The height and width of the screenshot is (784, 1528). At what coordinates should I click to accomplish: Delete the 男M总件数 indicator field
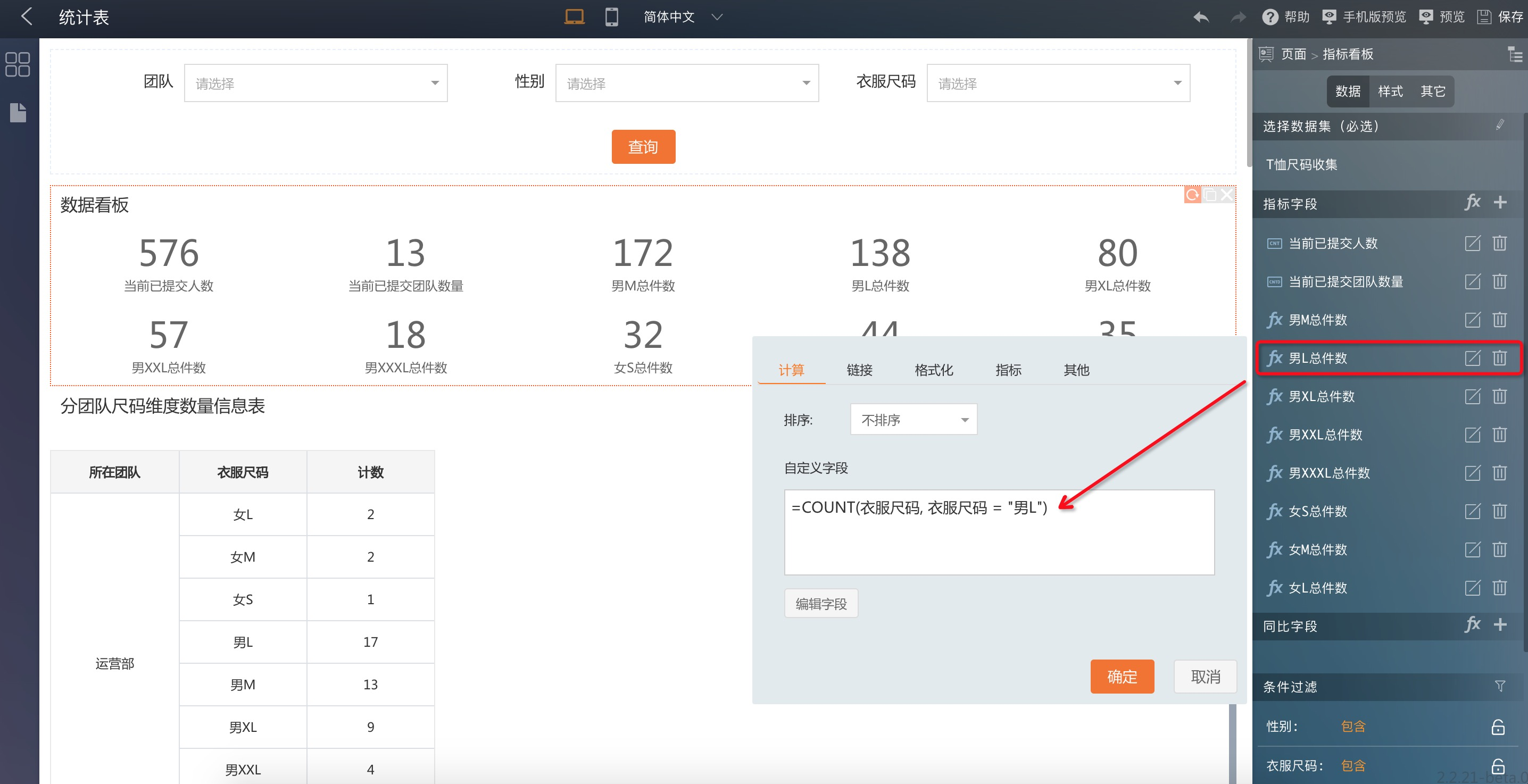pos(1499,320)
